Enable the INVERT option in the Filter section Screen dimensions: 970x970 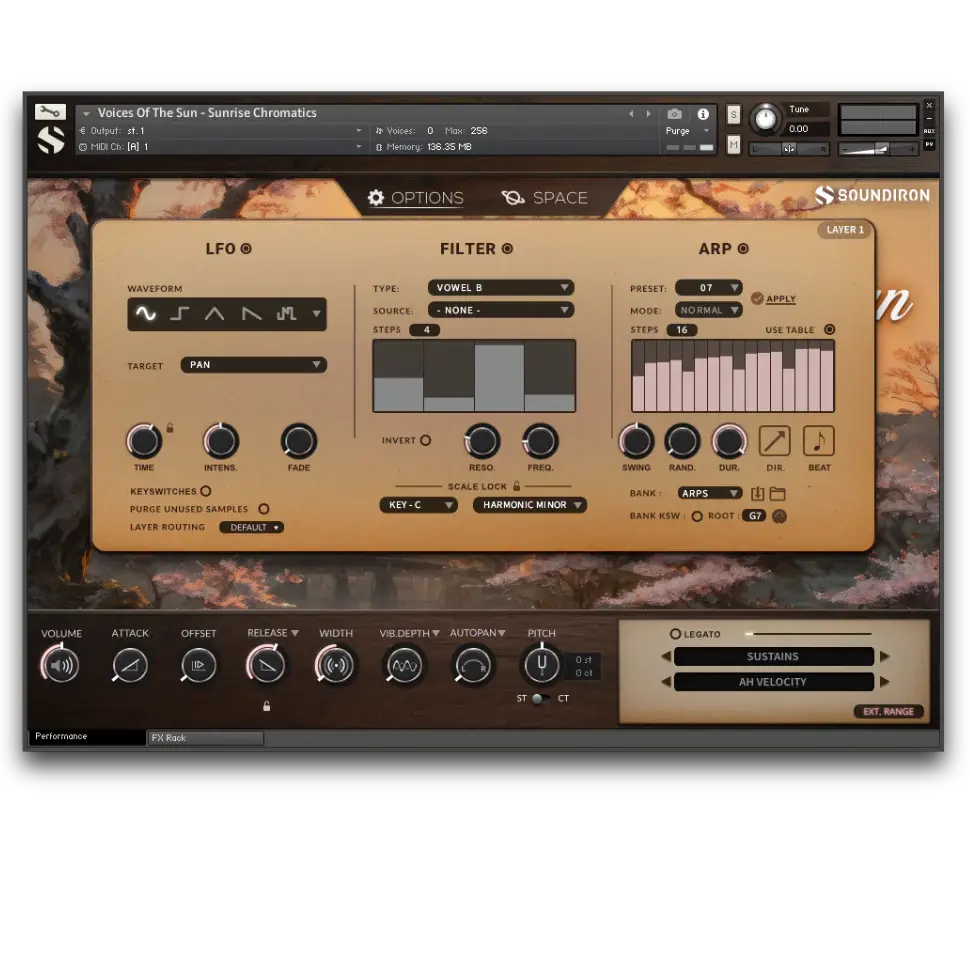[424, 439]
